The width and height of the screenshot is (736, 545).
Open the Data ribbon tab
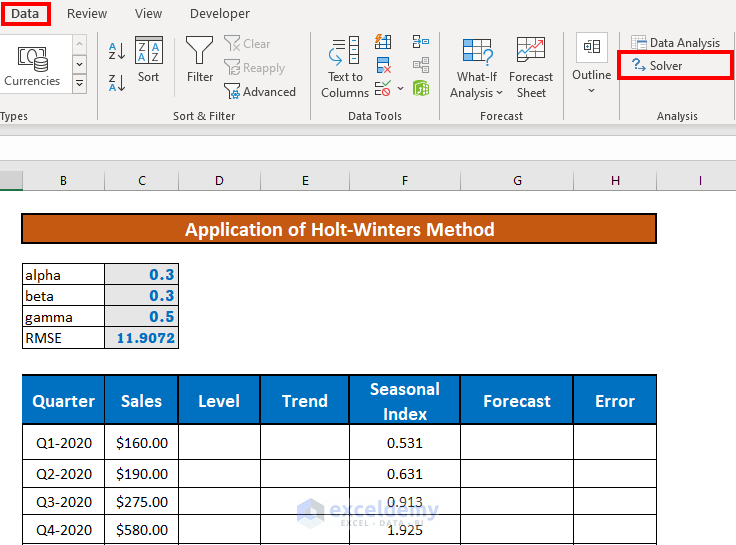(x=25, y=14)
